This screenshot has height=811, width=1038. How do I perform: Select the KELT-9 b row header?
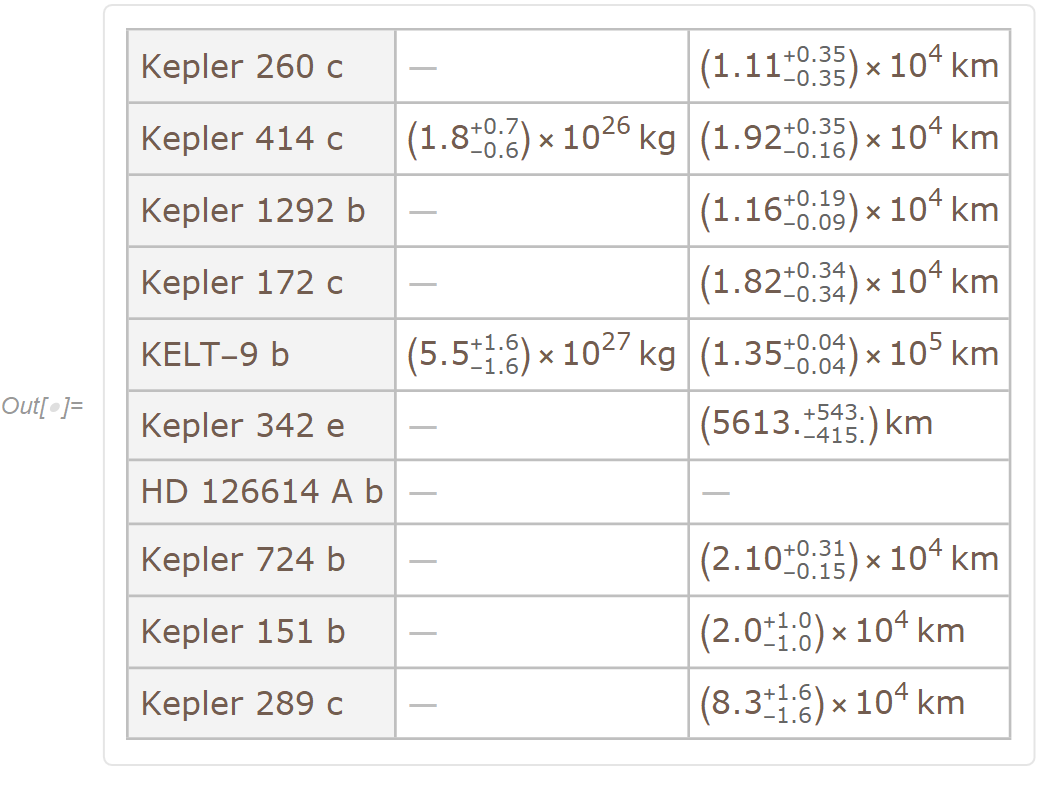point(215,355)
